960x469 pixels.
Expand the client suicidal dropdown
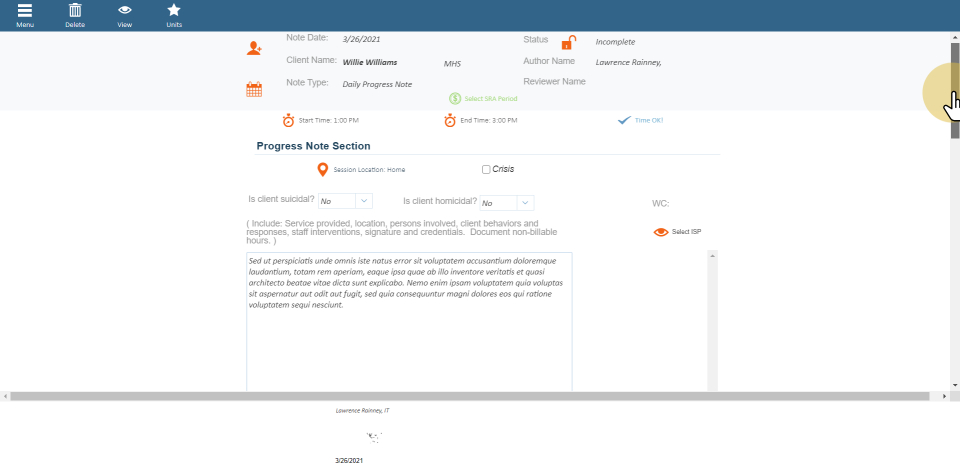pyautogui.click(x=363, y=202)
